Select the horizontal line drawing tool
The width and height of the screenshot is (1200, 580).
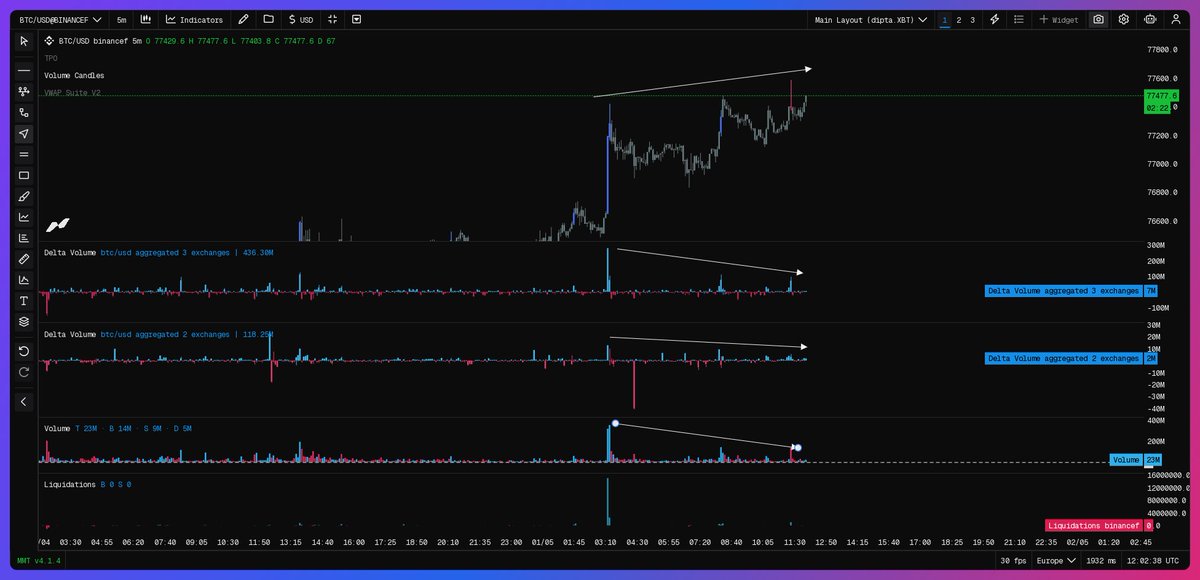24,71
